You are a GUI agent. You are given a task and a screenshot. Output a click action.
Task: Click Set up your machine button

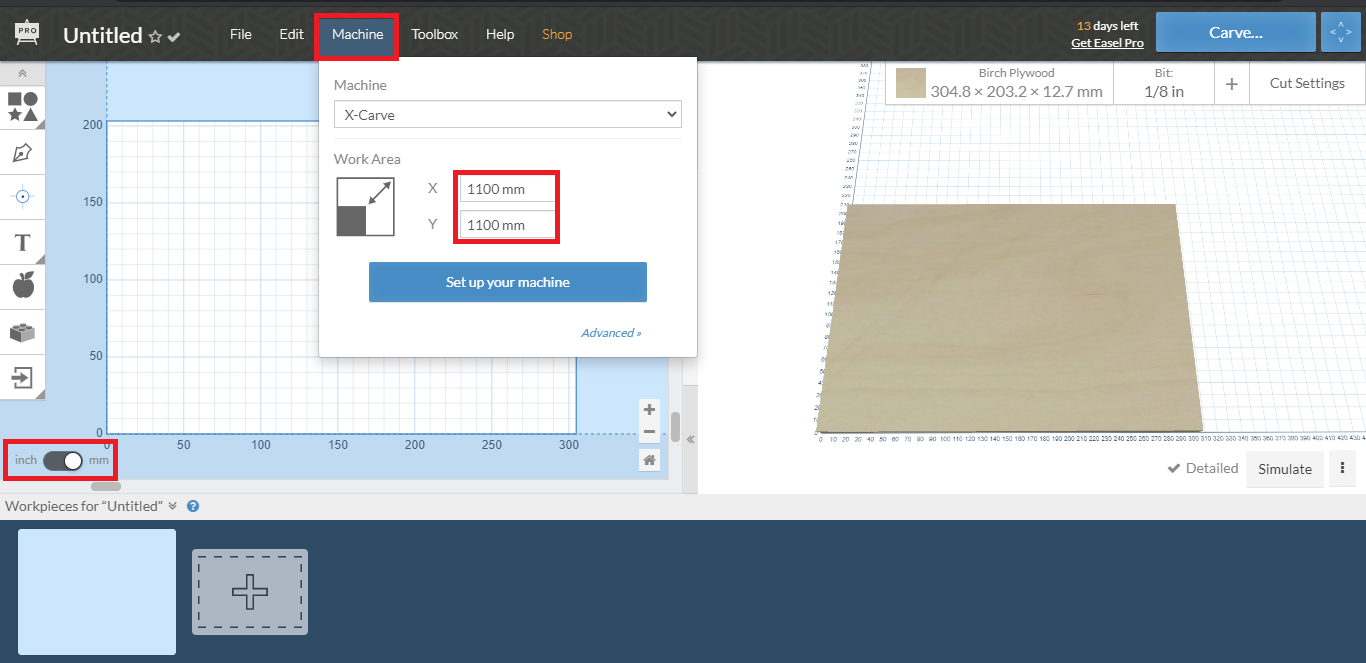[x=508, y=282]
